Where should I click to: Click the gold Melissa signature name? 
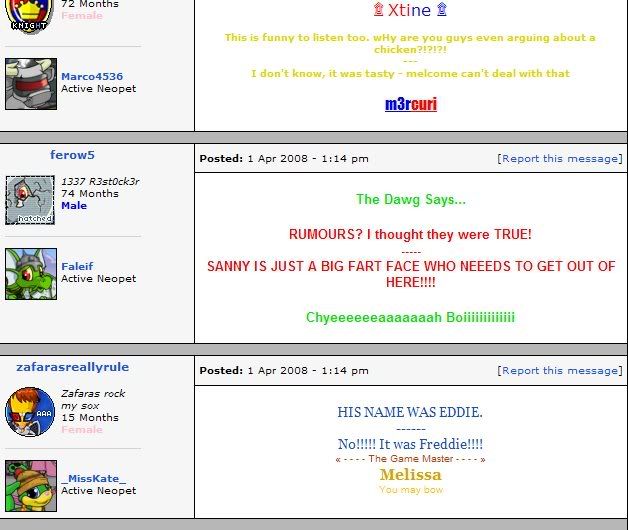coord(410,475)
